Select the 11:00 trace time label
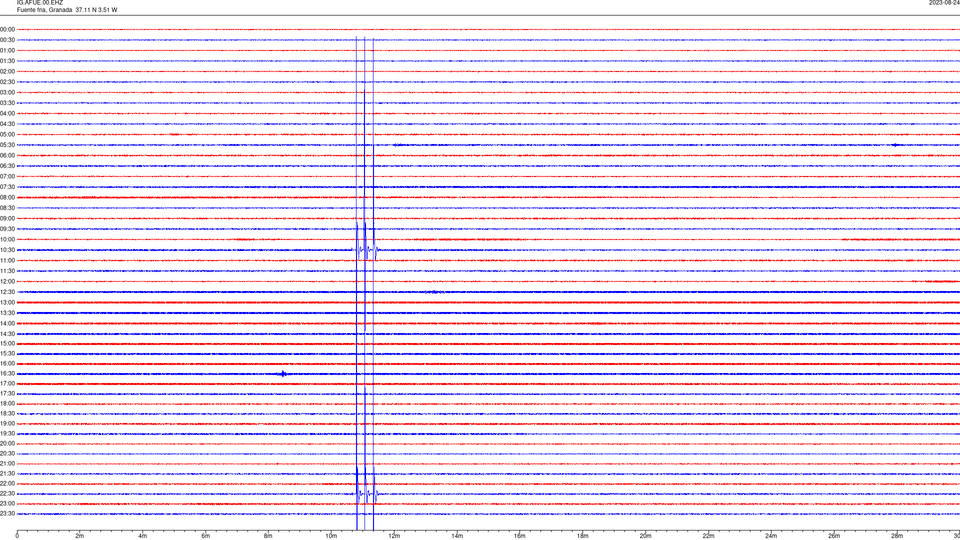 click(x=7, y=260)
